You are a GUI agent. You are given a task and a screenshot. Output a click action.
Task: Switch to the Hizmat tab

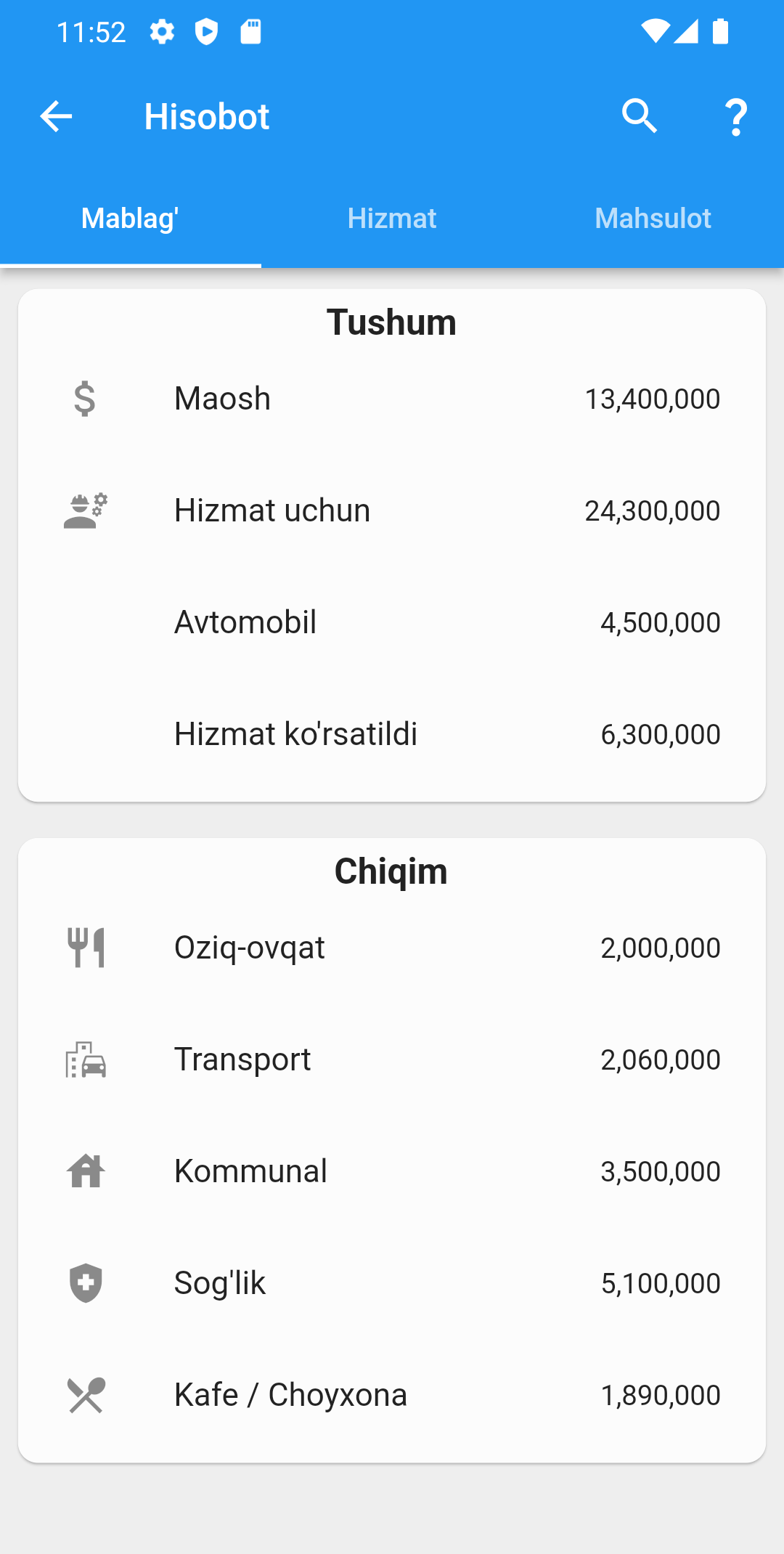(x=392, y=219)
